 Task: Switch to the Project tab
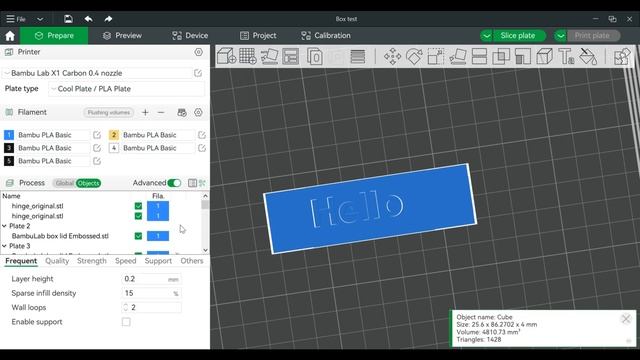point(258,36)
